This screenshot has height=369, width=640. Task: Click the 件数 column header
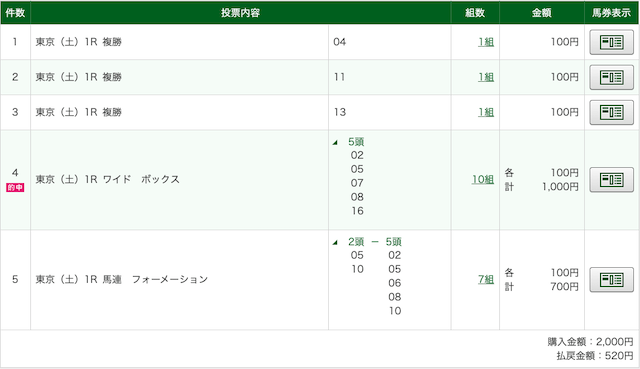click(16, 13)
